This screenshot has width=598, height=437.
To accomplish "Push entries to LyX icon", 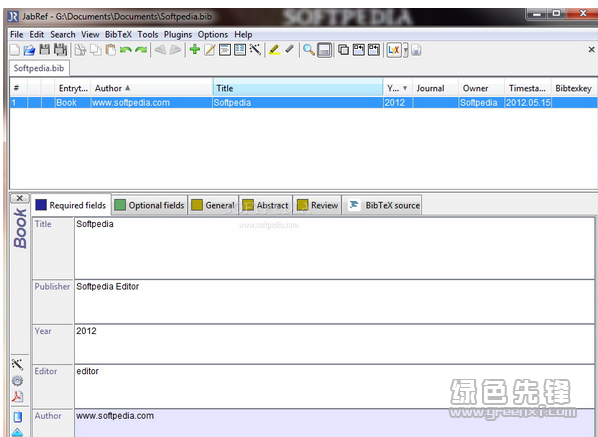I will [x=394, y=50].
